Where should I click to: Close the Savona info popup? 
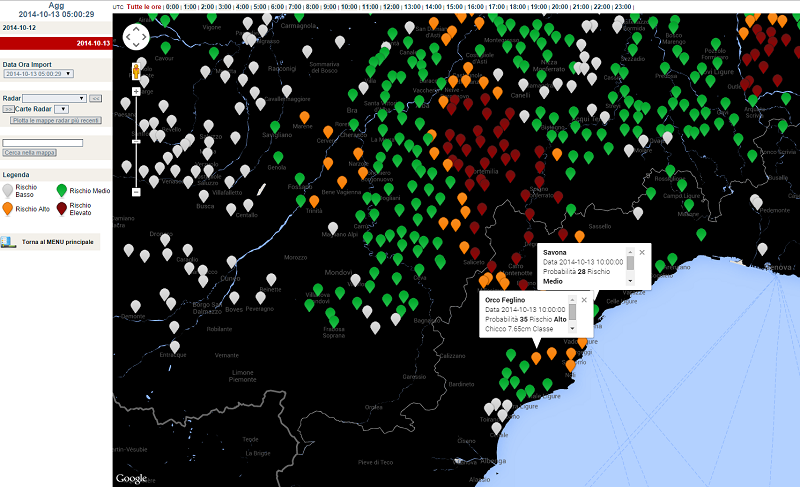[x=642, y=252]
